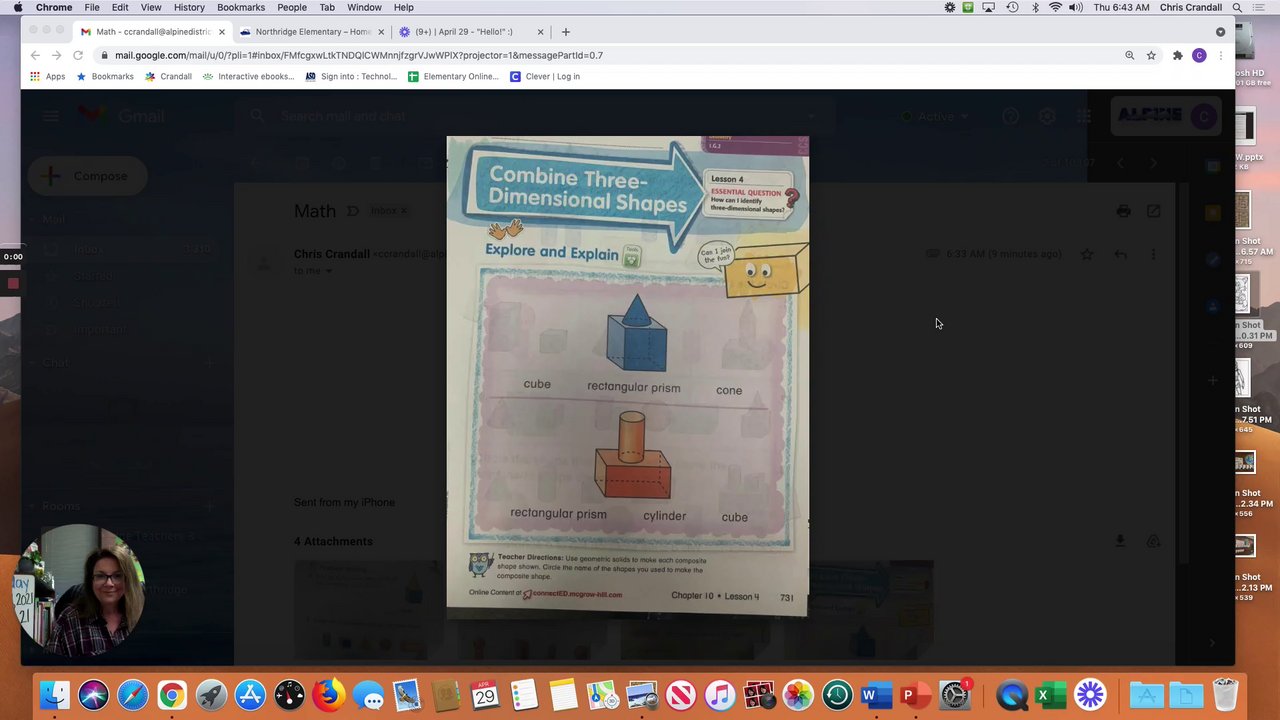Open Microsoft Excel from the Dock
This screenshot has width=1280, height=720.
click(1050, 694)
